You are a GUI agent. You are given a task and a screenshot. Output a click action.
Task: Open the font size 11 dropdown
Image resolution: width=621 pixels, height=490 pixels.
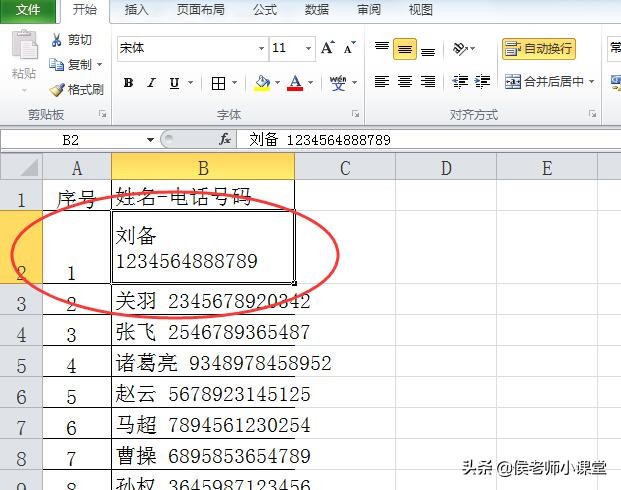coord(308,48)
